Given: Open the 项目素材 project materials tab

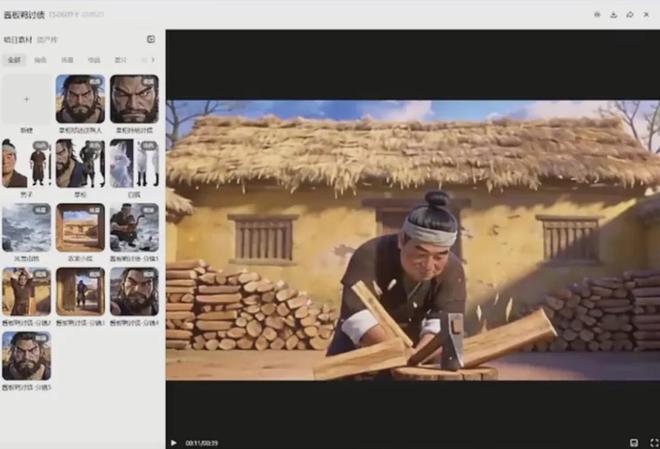Looking at the screenshot, I should pyautogui.click(x=16, y=40).
